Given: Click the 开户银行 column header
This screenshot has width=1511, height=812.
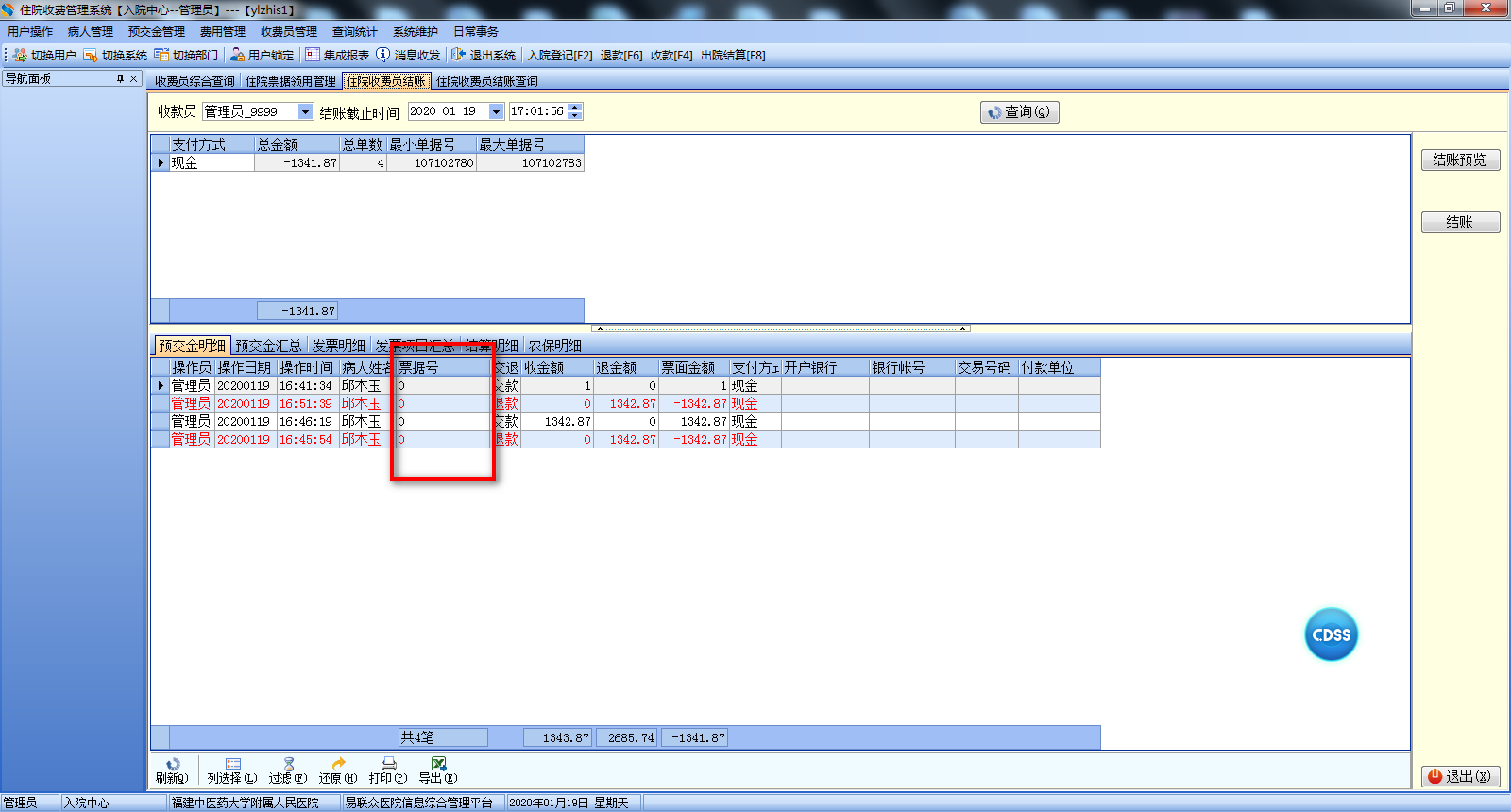Looking at the screenshot, I should 825,367.
